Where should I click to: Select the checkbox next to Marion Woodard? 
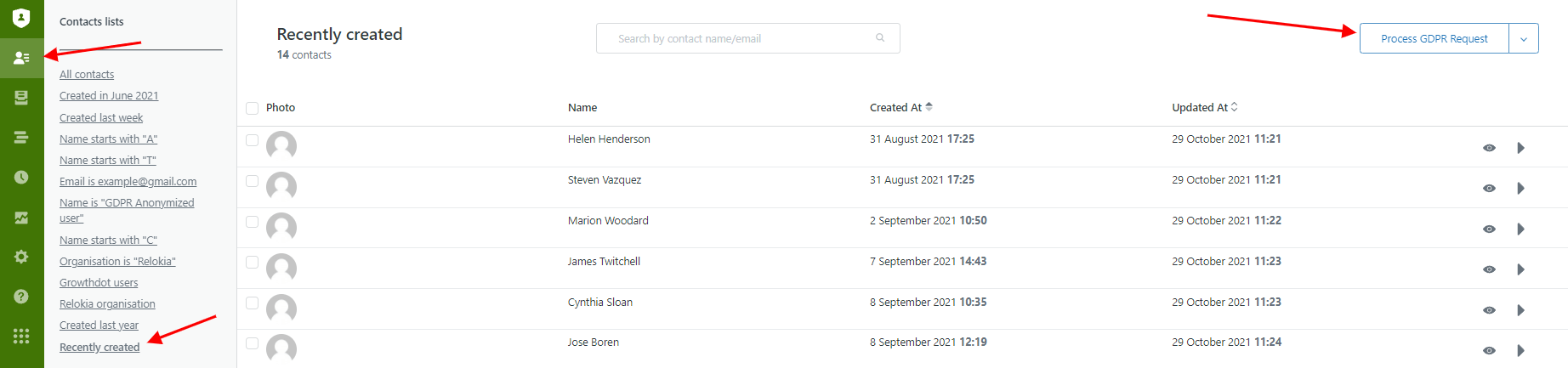click(x=252, y=222)
